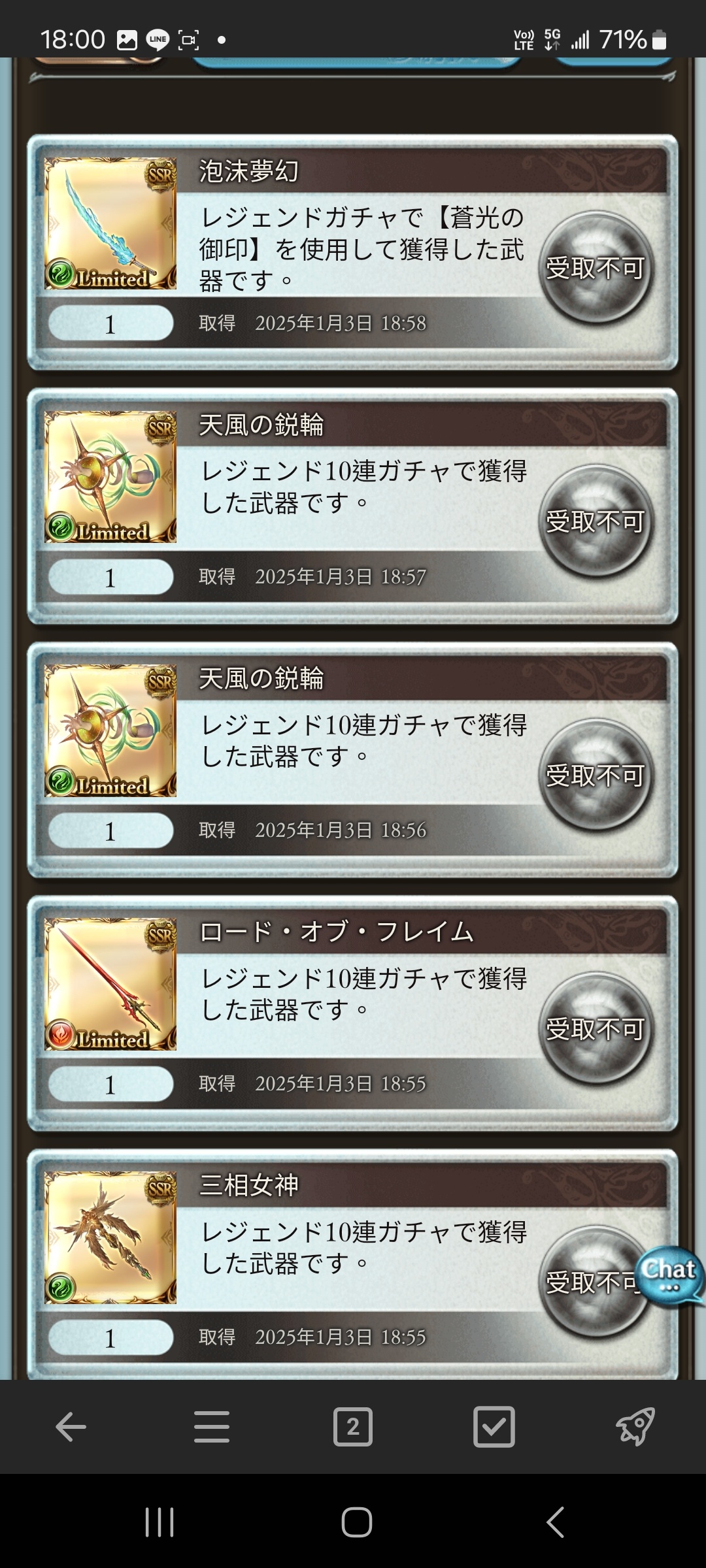Tap 受取不可 button for ロード・オブ・フレイム
This screenshot has height=1568, width=706.
click(596, 1029)
